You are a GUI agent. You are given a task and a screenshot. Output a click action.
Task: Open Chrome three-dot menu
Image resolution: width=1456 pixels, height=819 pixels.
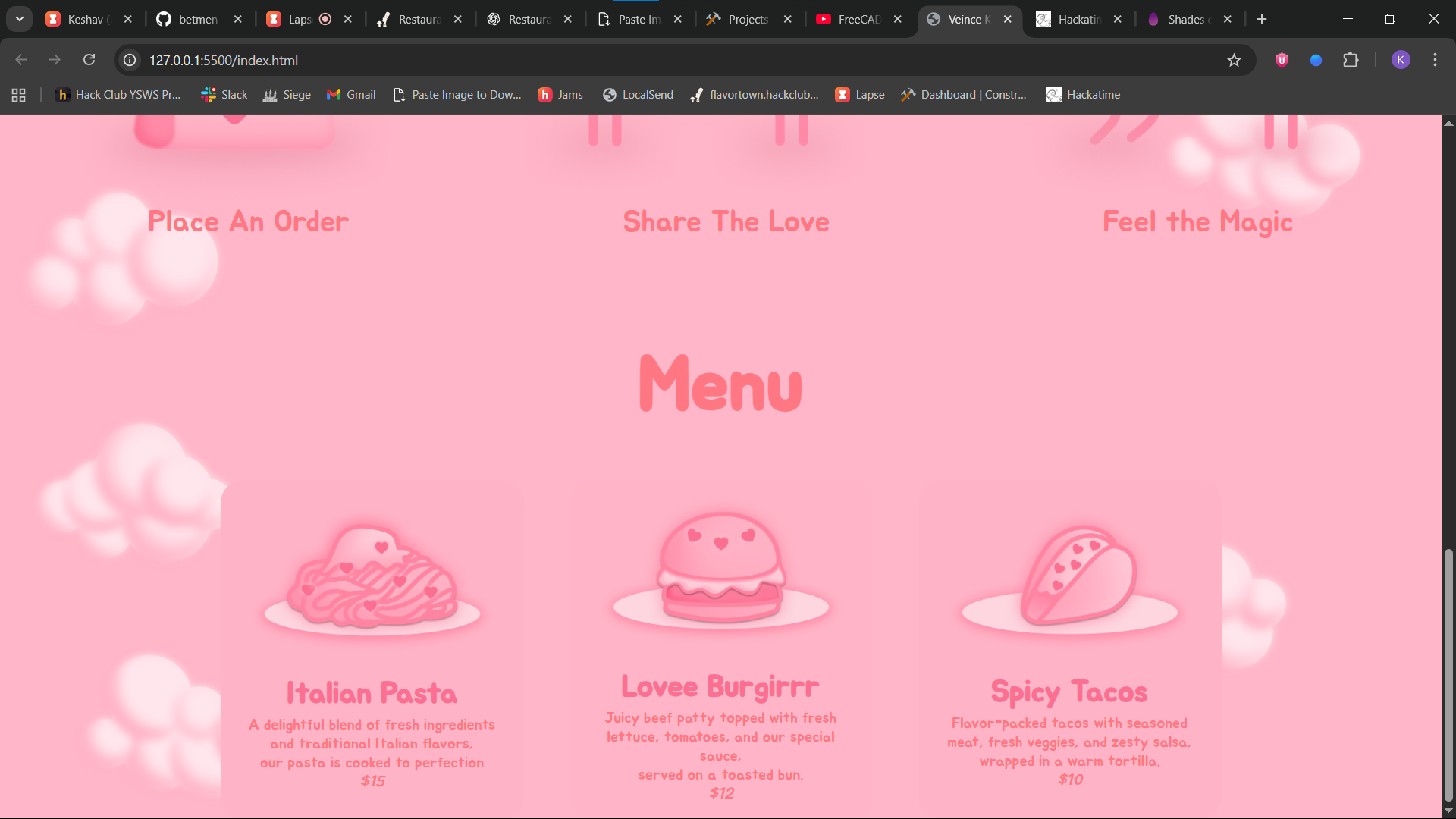(1435, 60)
